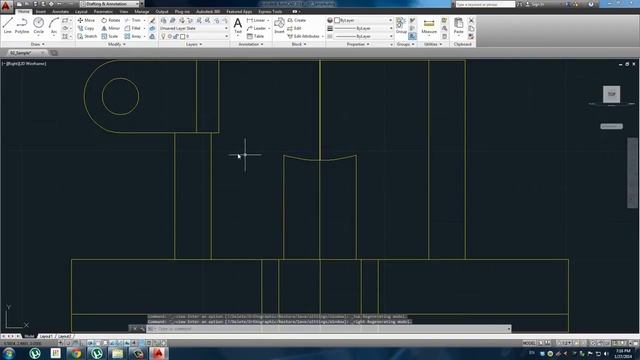
Task: Select the Line tool
Action: coord(7,25)
